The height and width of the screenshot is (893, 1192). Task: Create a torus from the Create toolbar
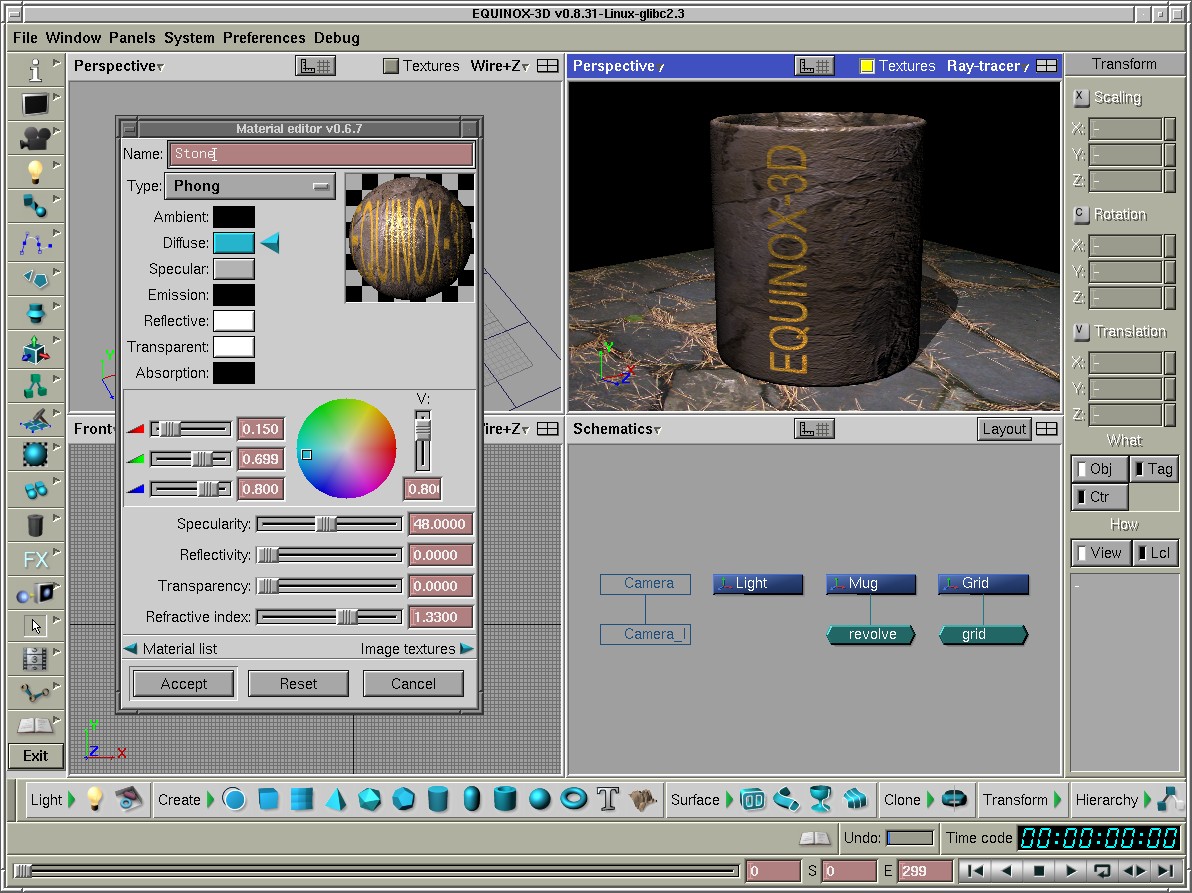click(x=573, y=799)
